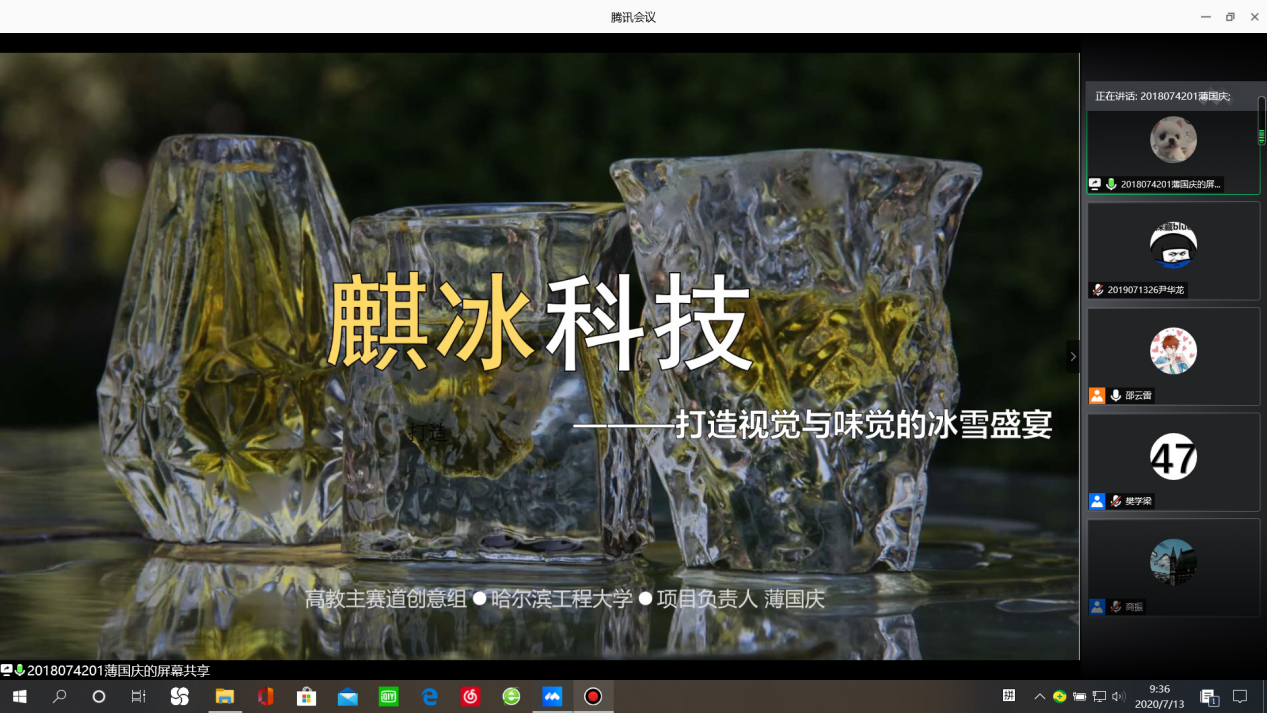Viewport: 1267px width, 713px height.
Task: Click the screen-share icon on 薄国庆's tile
Action: pos(1095,185)
